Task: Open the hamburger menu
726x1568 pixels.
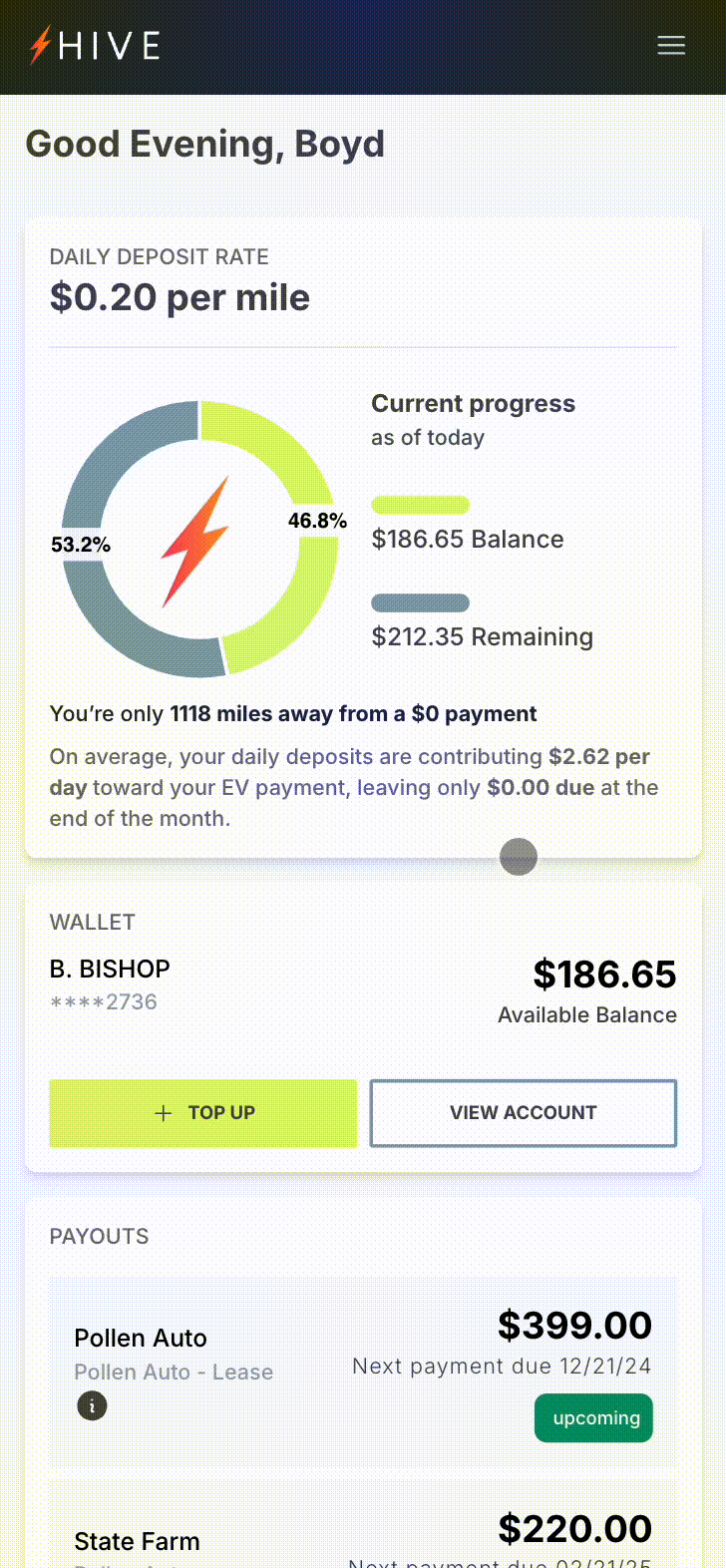Action: [671, 46]
